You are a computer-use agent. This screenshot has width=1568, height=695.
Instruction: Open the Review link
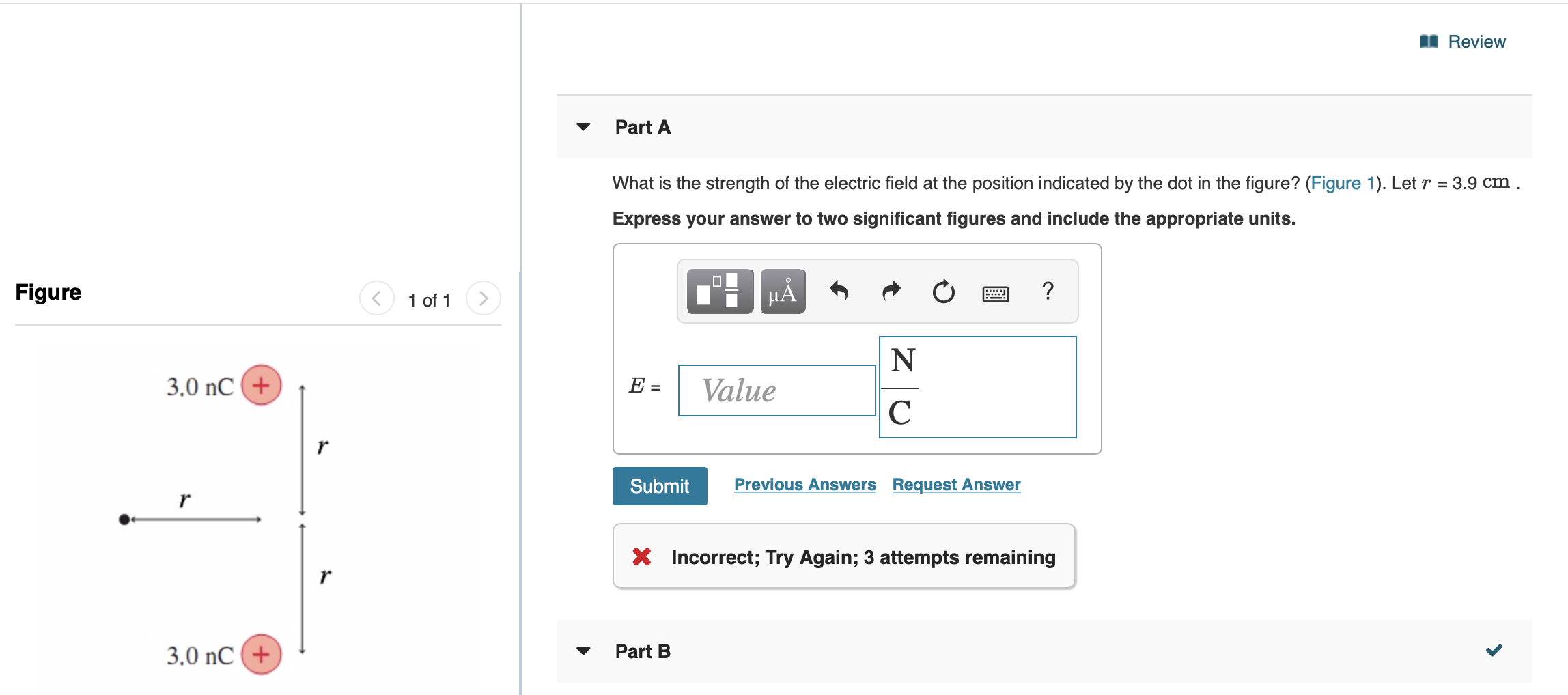1476,42
